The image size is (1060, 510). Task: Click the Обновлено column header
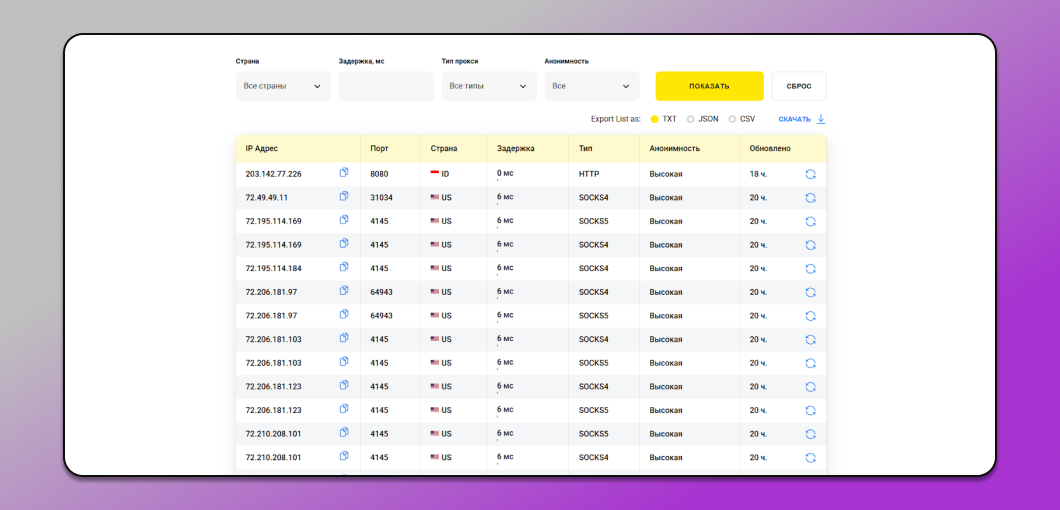(x=770, y=148)
